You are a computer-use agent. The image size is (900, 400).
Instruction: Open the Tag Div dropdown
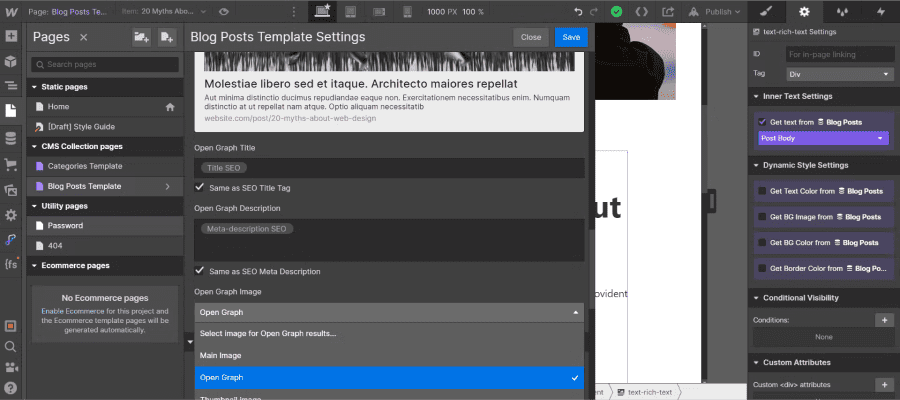click(840, 74)
